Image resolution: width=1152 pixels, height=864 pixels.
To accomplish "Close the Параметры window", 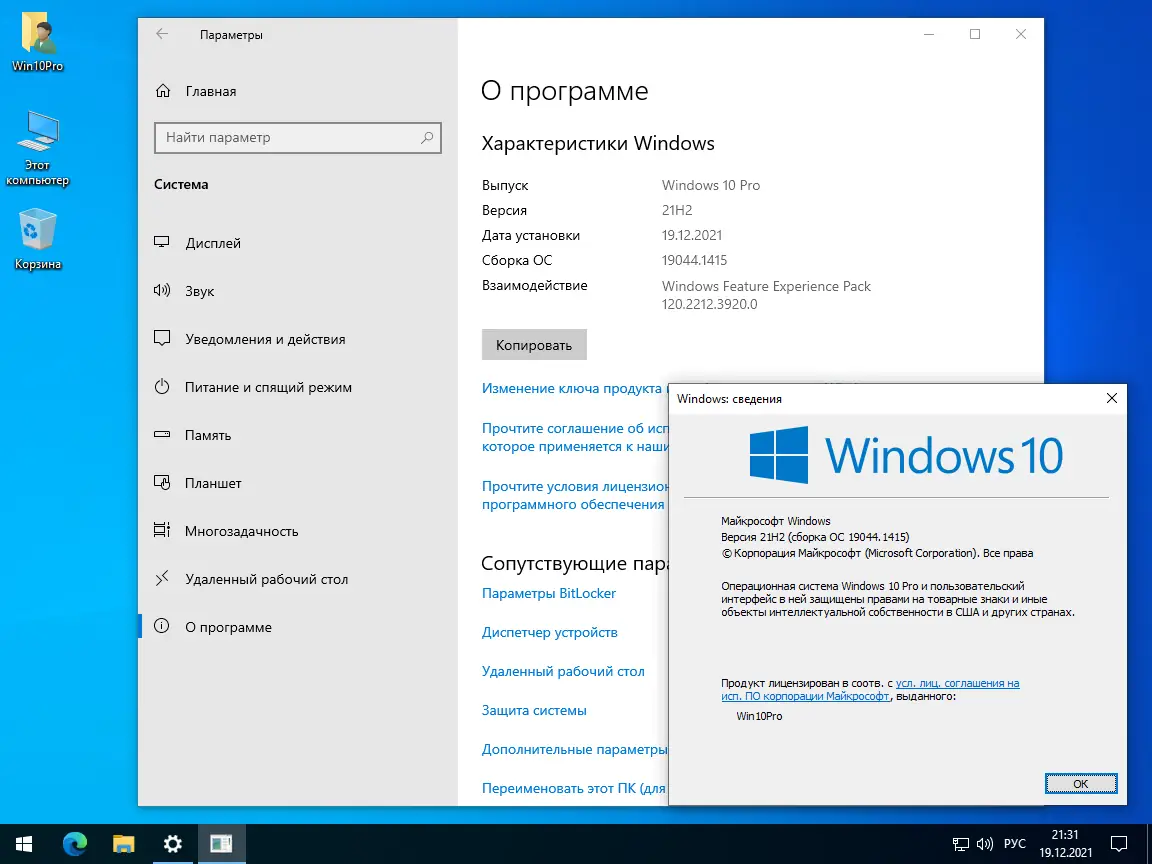I will (x=1020, y=34).
